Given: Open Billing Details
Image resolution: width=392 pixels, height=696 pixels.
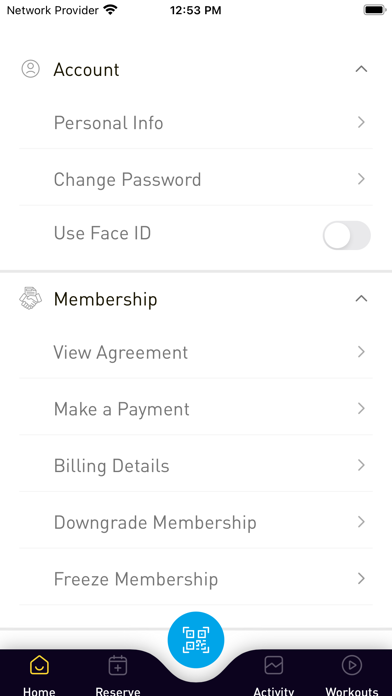Looking at the screenshot, I should 196,466.
